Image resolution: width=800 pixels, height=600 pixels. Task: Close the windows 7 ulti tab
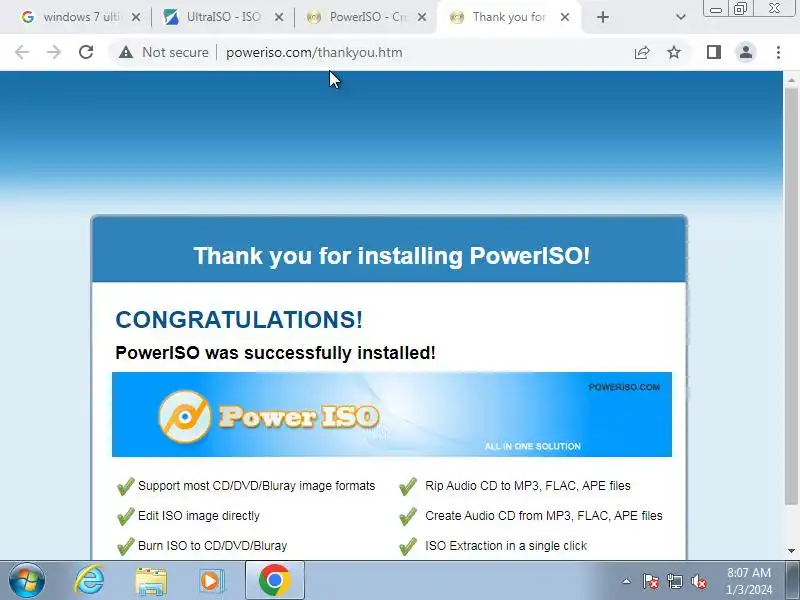point(136,17)
